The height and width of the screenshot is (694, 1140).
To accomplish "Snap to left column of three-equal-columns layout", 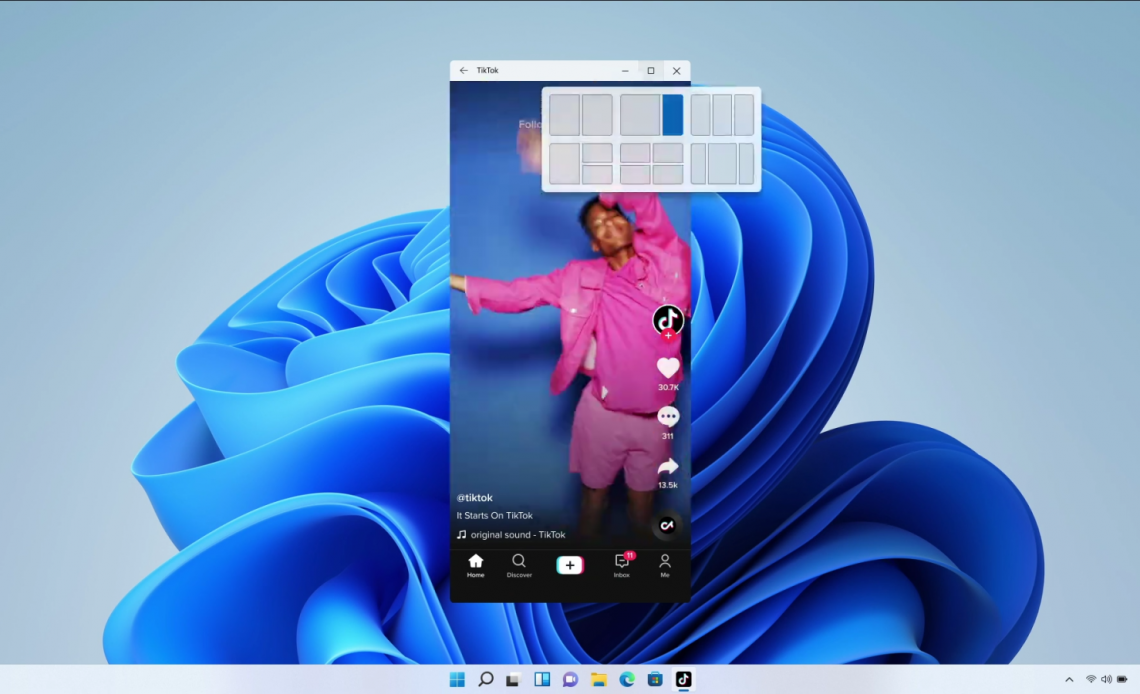I will (x=700, y=115).
